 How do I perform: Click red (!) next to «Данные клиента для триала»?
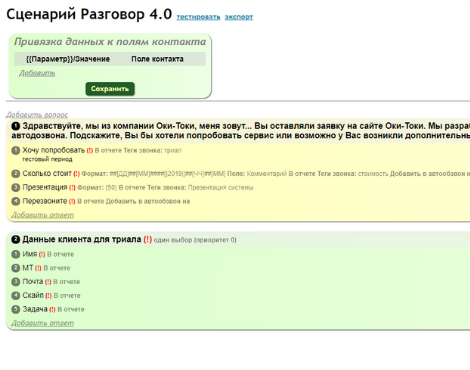click(148, 239)
